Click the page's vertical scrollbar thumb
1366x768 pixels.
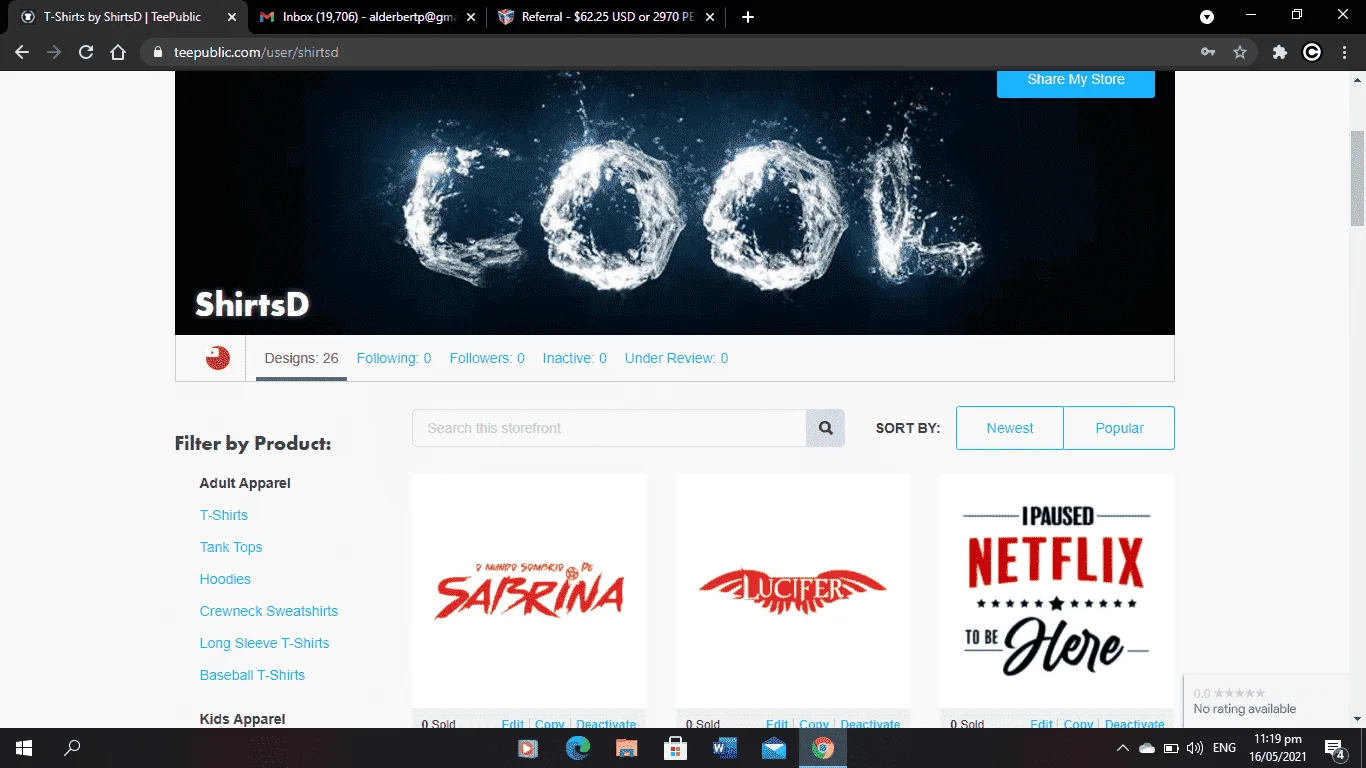tap(1358, 178)
